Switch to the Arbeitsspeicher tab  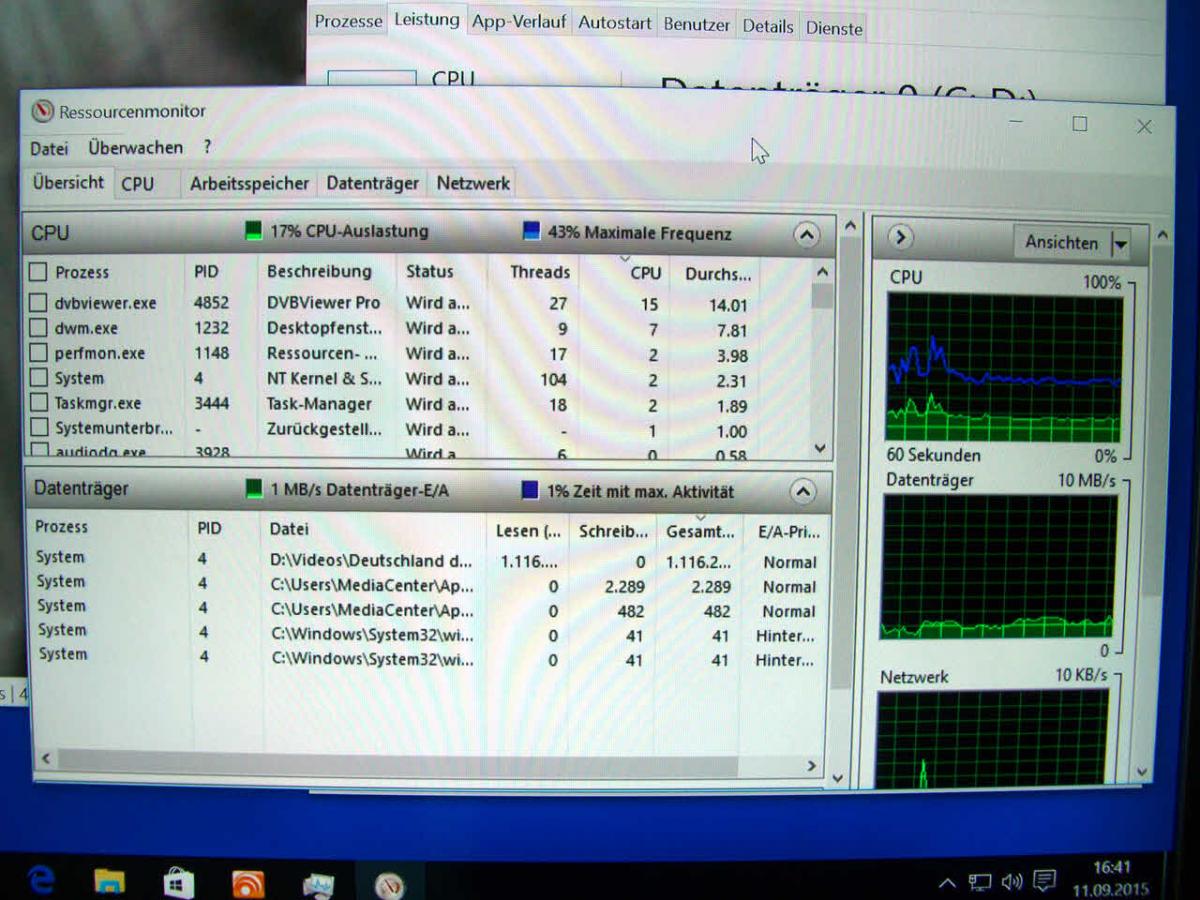pyautogui.click(x=249, y=184)
